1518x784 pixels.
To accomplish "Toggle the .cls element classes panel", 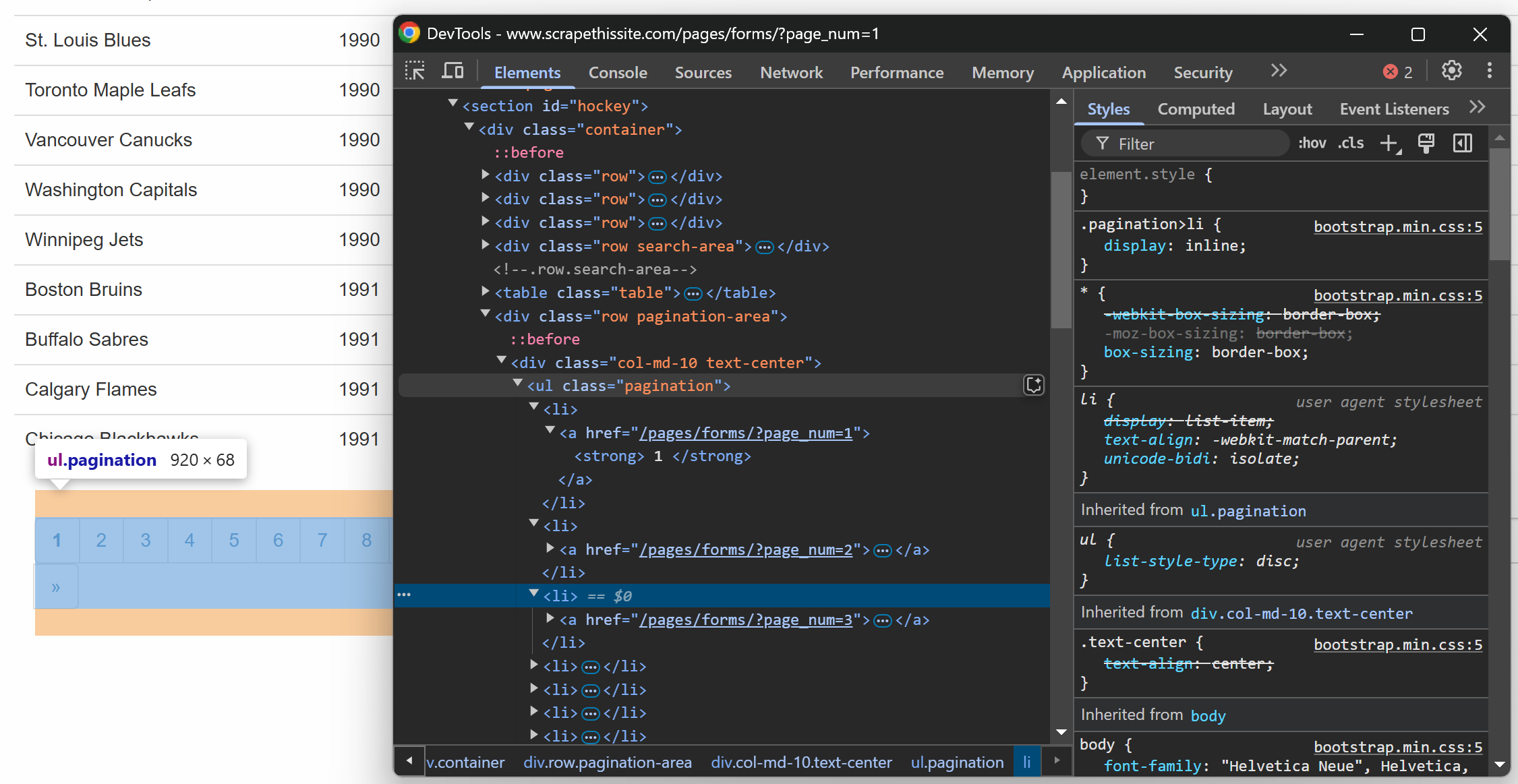I will click(1351, 144).
